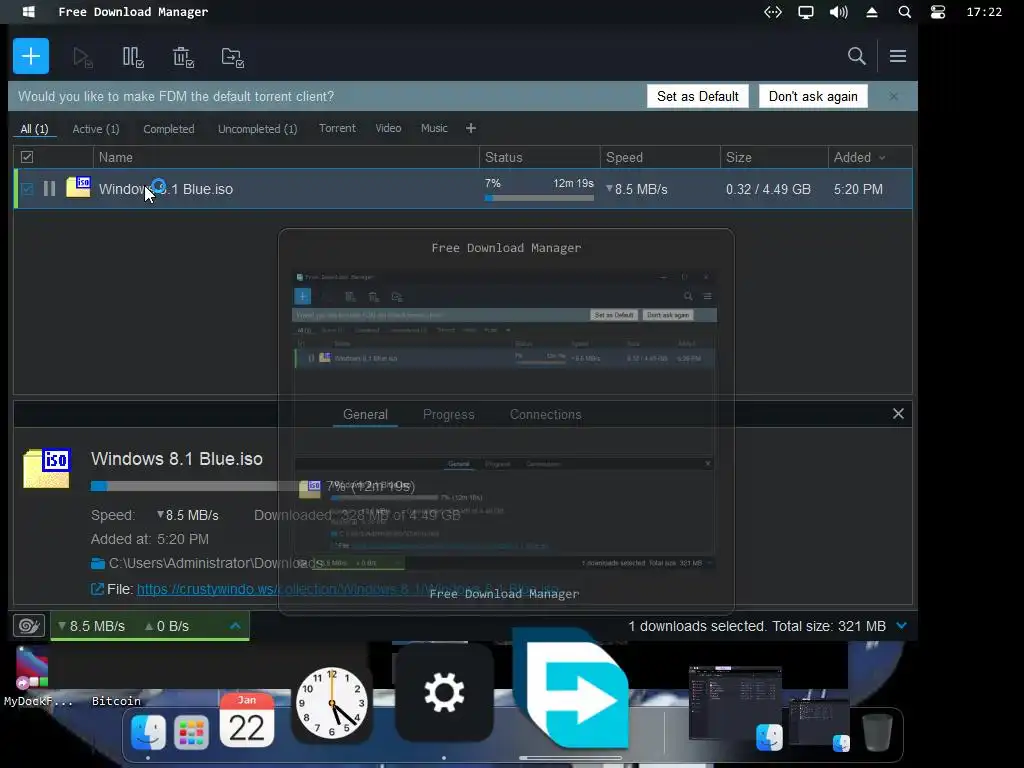Open Spotlight search icon in top bar
Image resolution: width=1024 pixels, height=768 pixels.
coord(904,12)
